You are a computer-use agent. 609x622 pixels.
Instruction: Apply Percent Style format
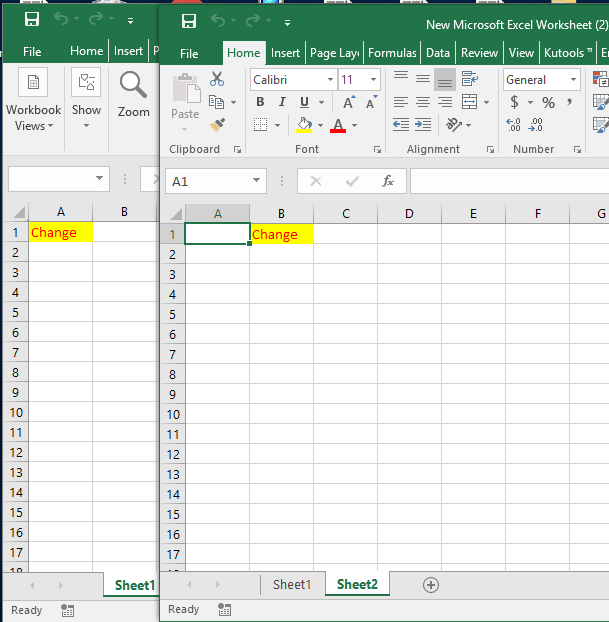pyautogui.click(x=548, y=102)
